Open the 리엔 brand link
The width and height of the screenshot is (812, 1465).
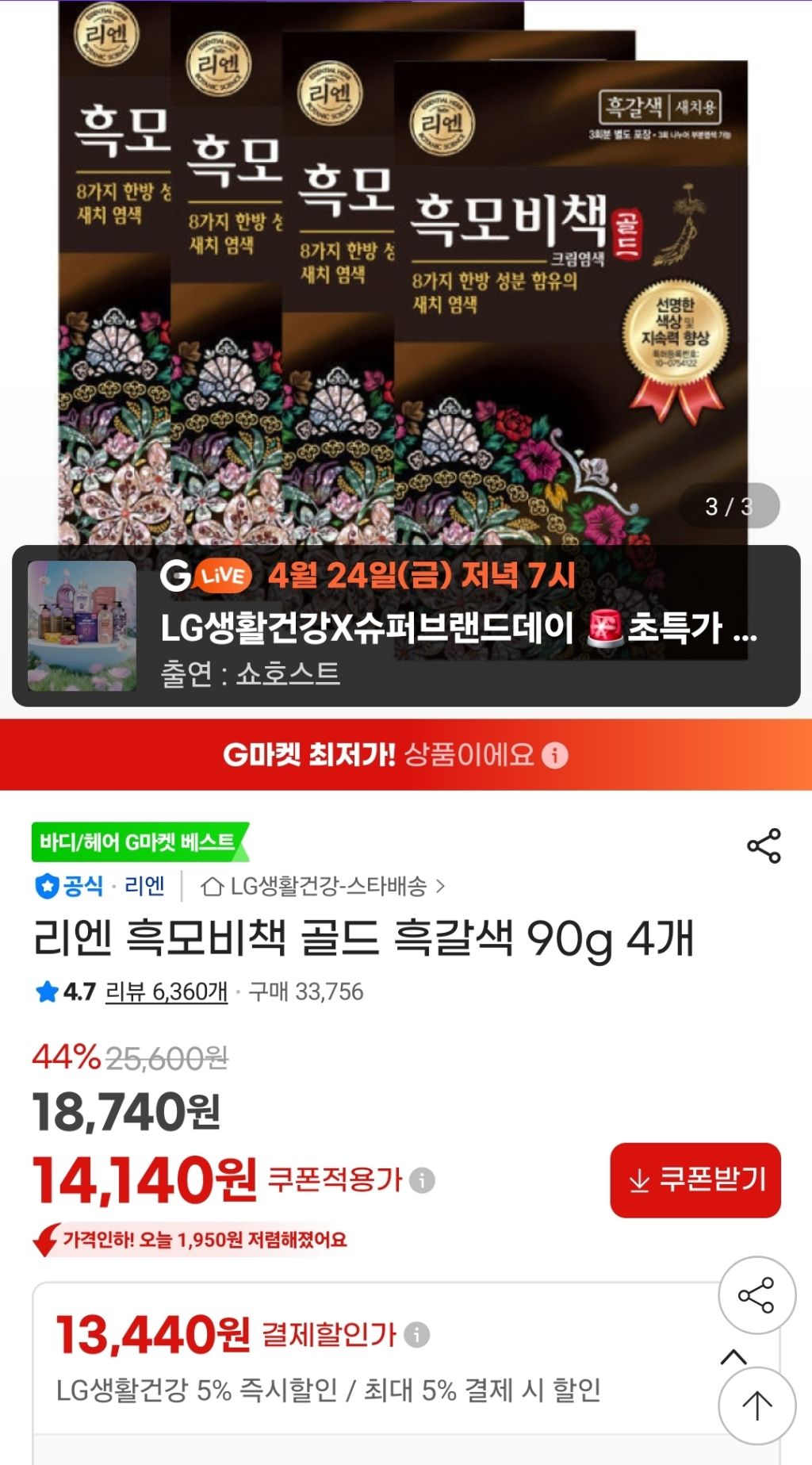(x=144, y=886)
